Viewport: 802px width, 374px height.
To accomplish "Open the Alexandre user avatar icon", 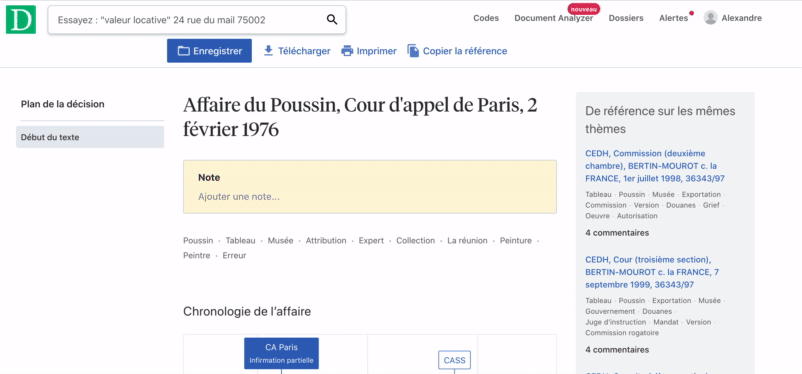I will tap(710, 18).
